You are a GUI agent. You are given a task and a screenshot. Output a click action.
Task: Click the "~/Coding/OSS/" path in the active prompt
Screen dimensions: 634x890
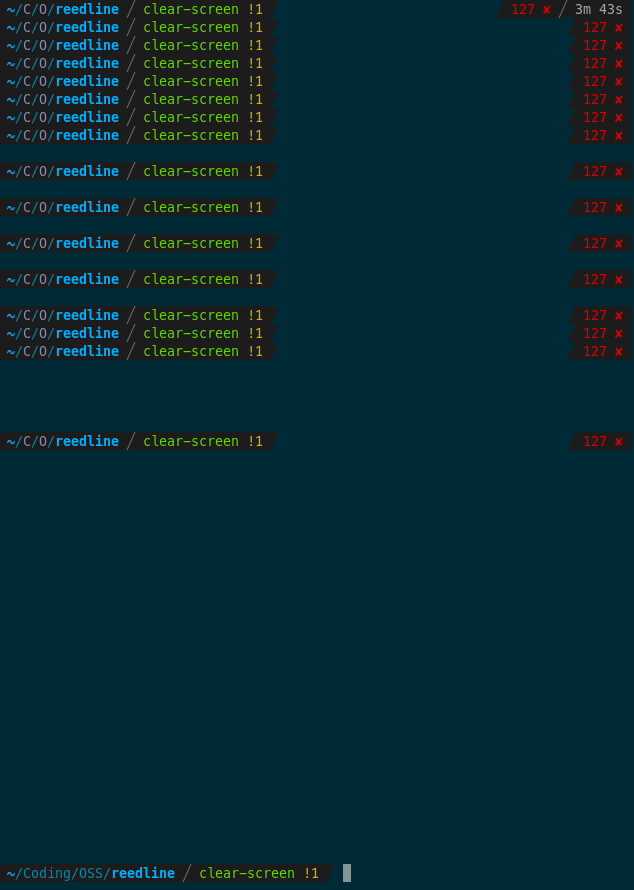(59, 872)
